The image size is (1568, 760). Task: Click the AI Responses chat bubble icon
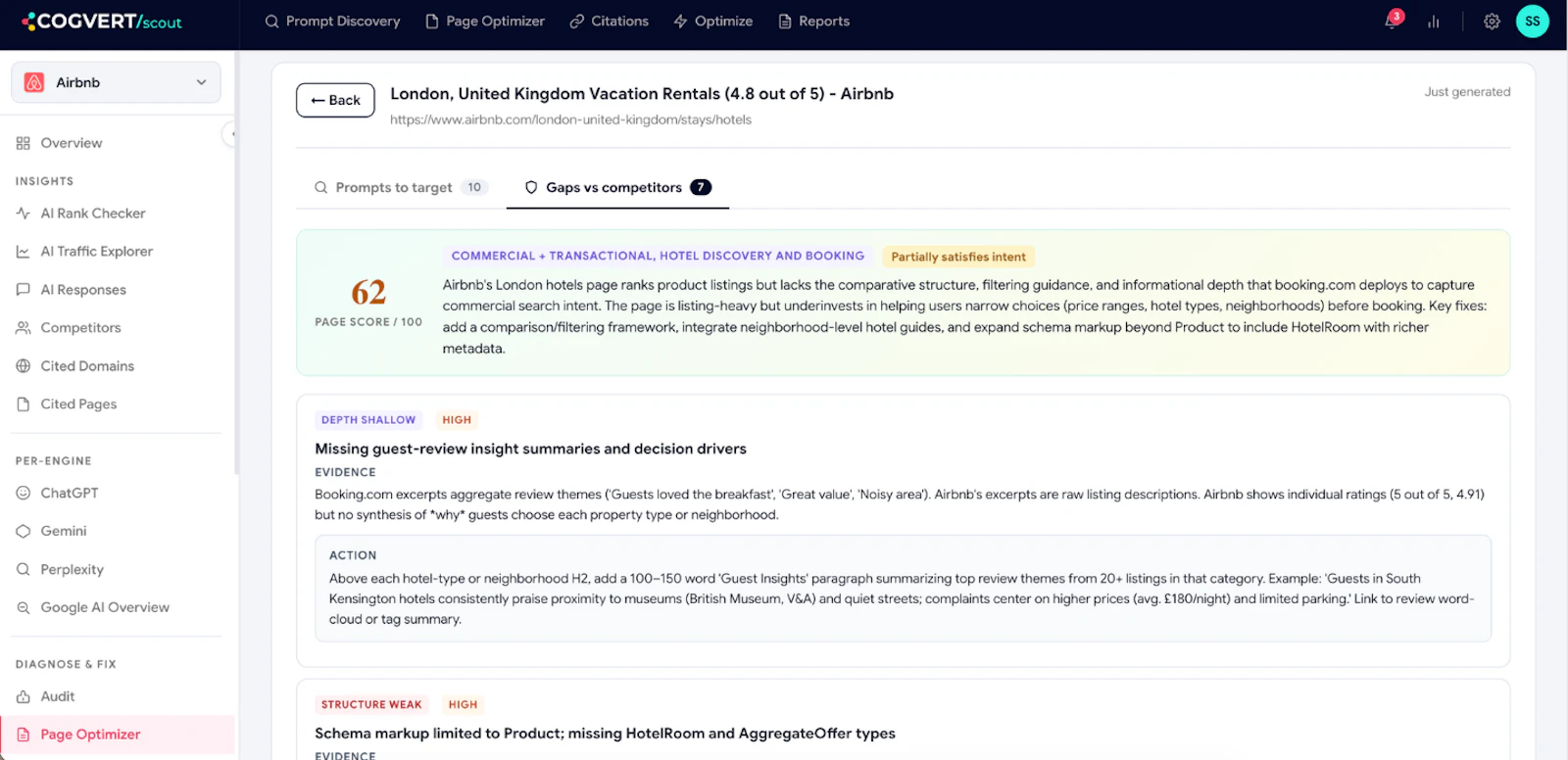(24, 290)
